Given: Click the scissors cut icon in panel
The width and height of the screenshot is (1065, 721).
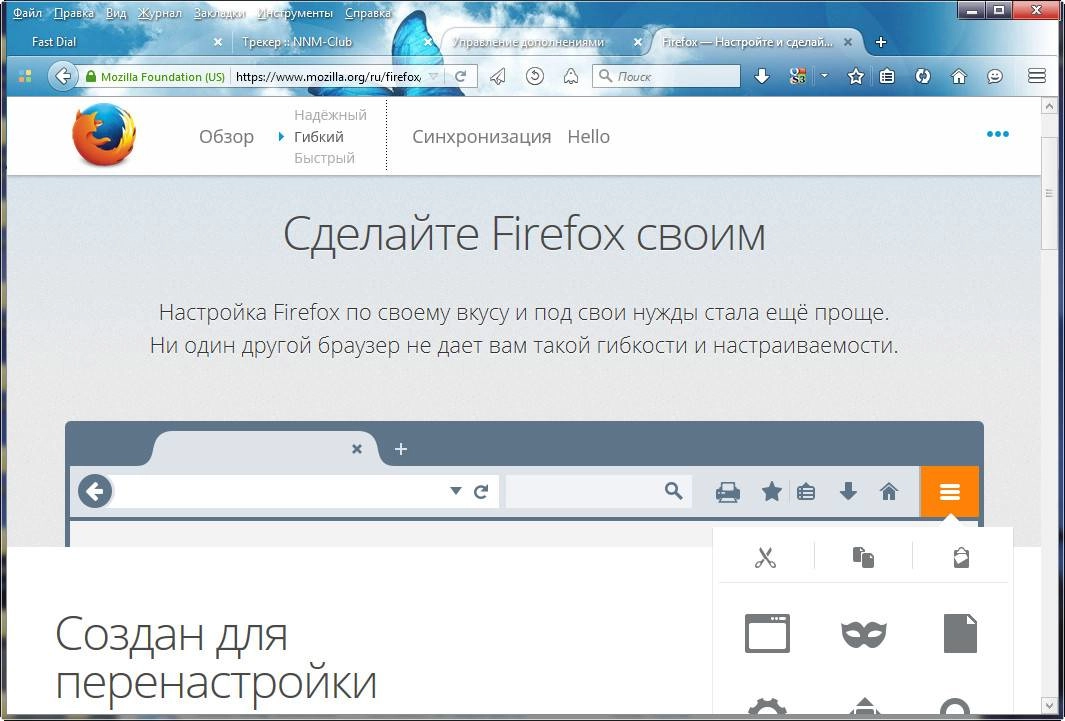Looking at the screenshot, I should coord(765,558).
